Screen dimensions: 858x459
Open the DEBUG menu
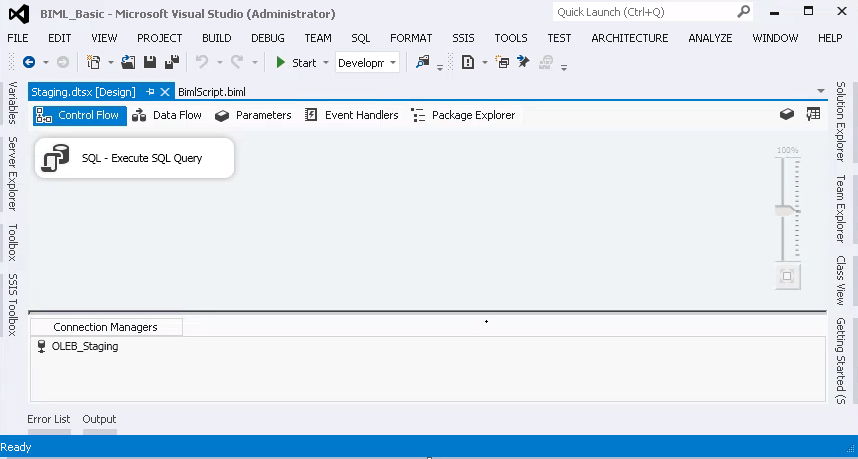(x=268, y=38)
